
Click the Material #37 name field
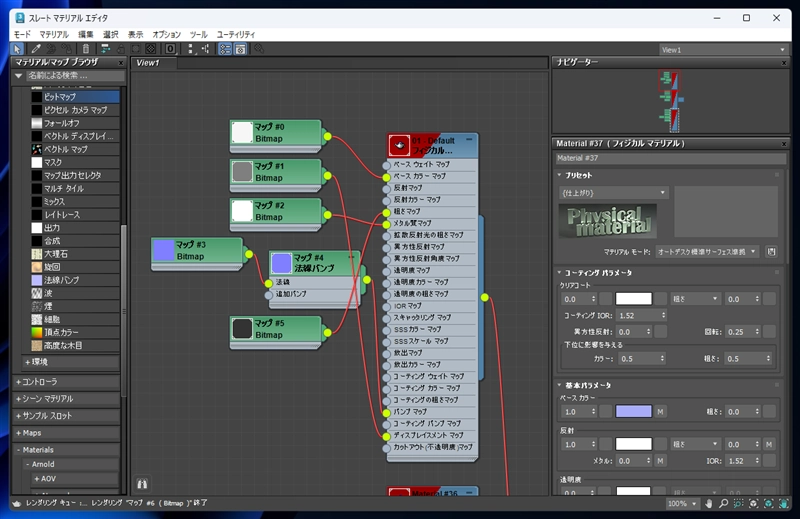[670, 158]
